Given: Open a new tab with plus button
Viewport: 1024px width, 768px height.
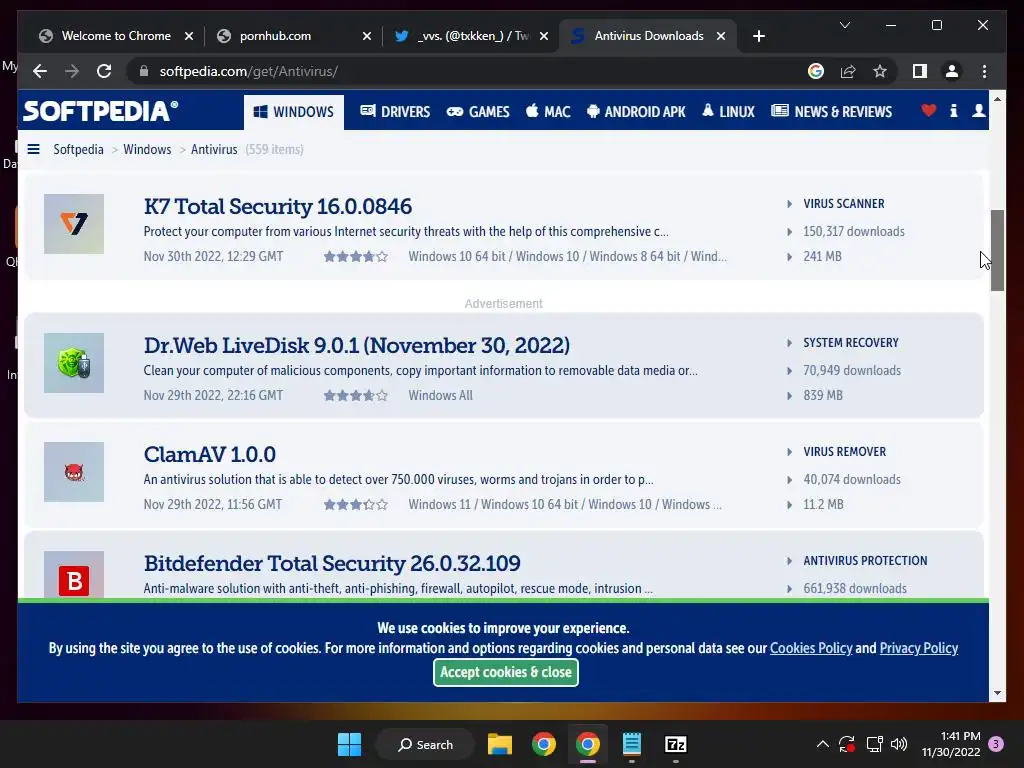Looking at the screenshot, I should coord(758,36).
